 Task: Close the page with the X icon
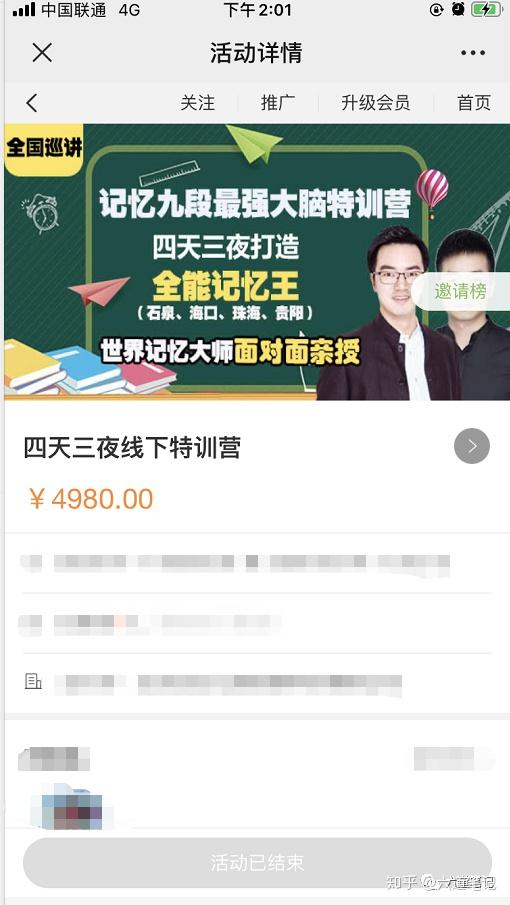pyautogui.click(x=42, y=53)
